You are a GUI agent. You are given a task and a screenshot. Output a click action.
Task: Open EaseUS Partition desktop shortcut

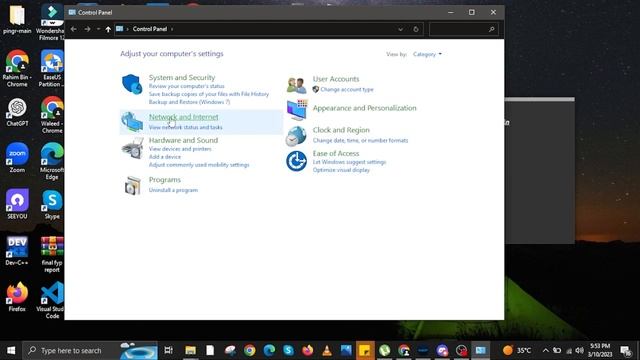(x=52, y=69)
